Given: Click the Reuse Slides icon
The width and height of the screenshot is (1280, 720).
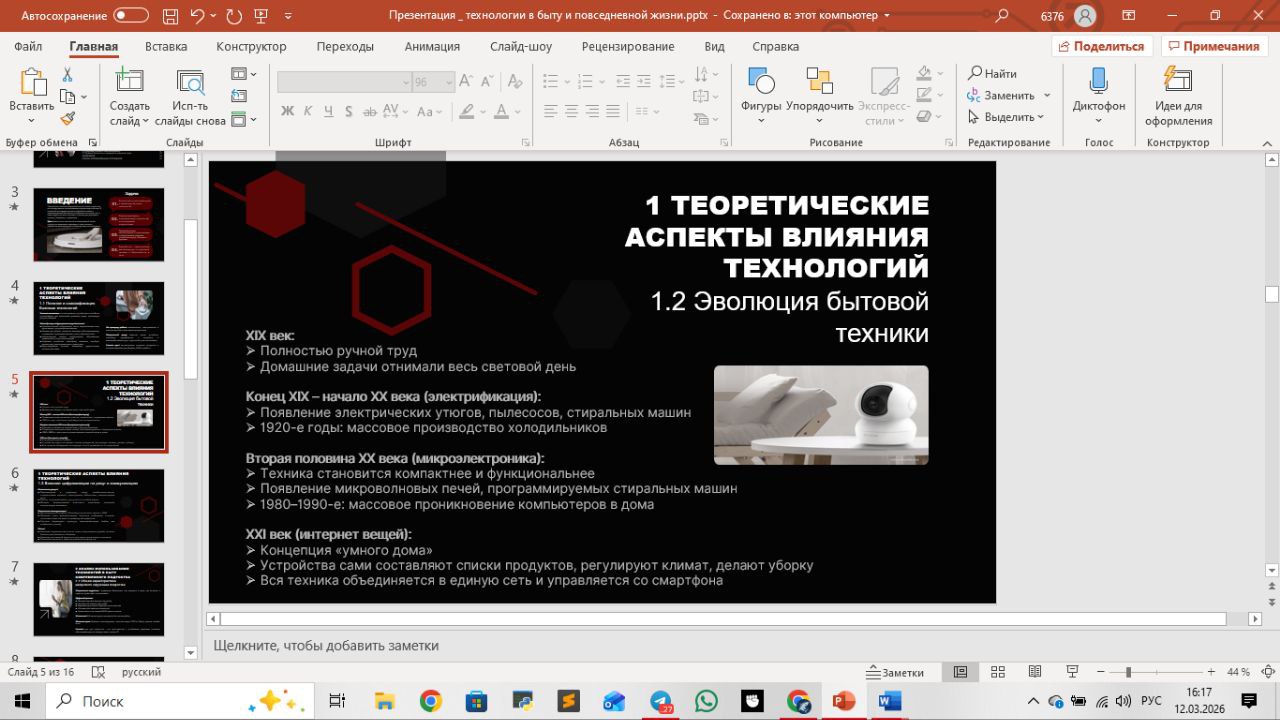Looking at the screenshot, I should click(x=190, y=83).
